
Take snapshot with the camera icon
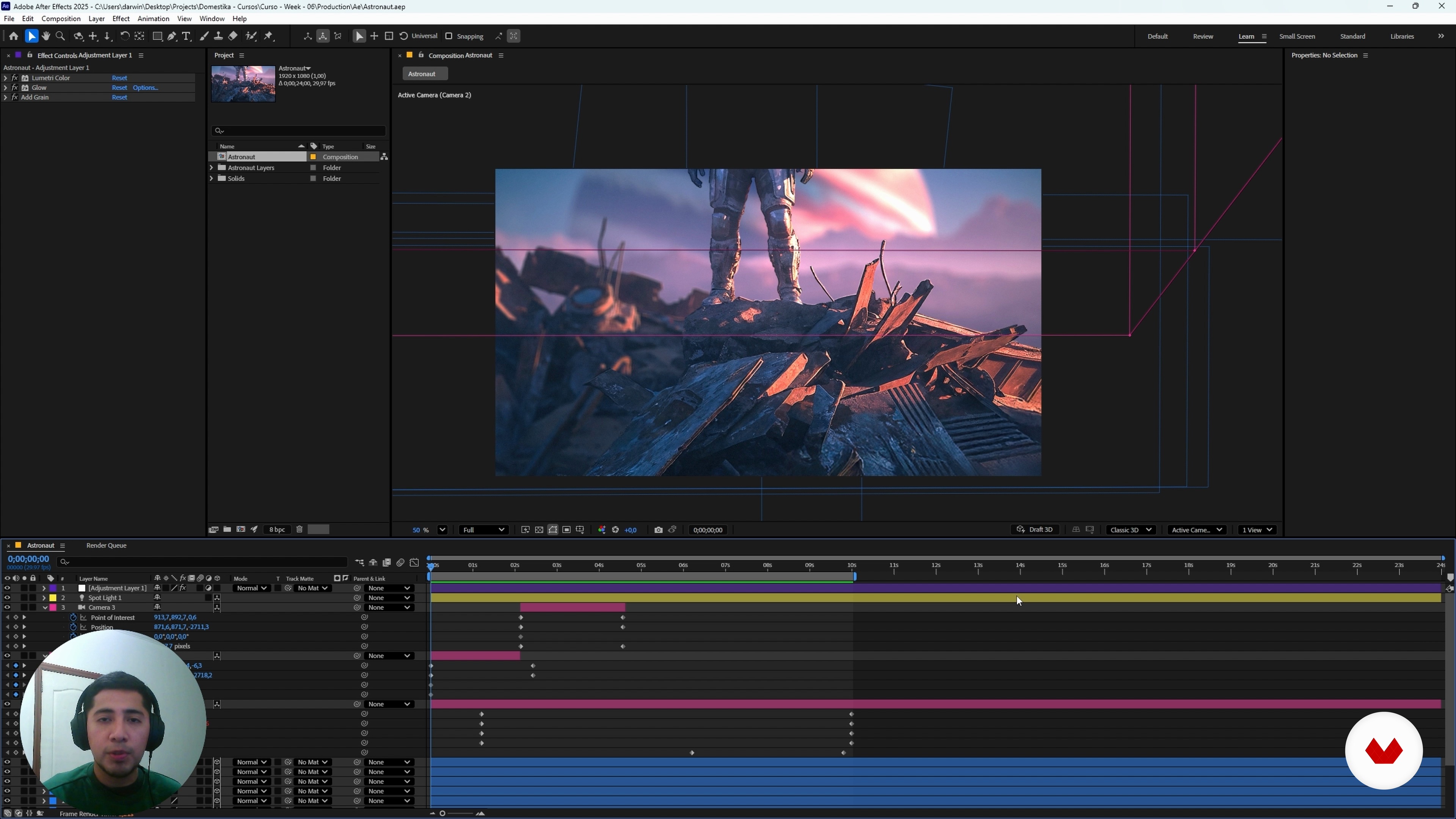pyautogui.click(x=659, y=530)
